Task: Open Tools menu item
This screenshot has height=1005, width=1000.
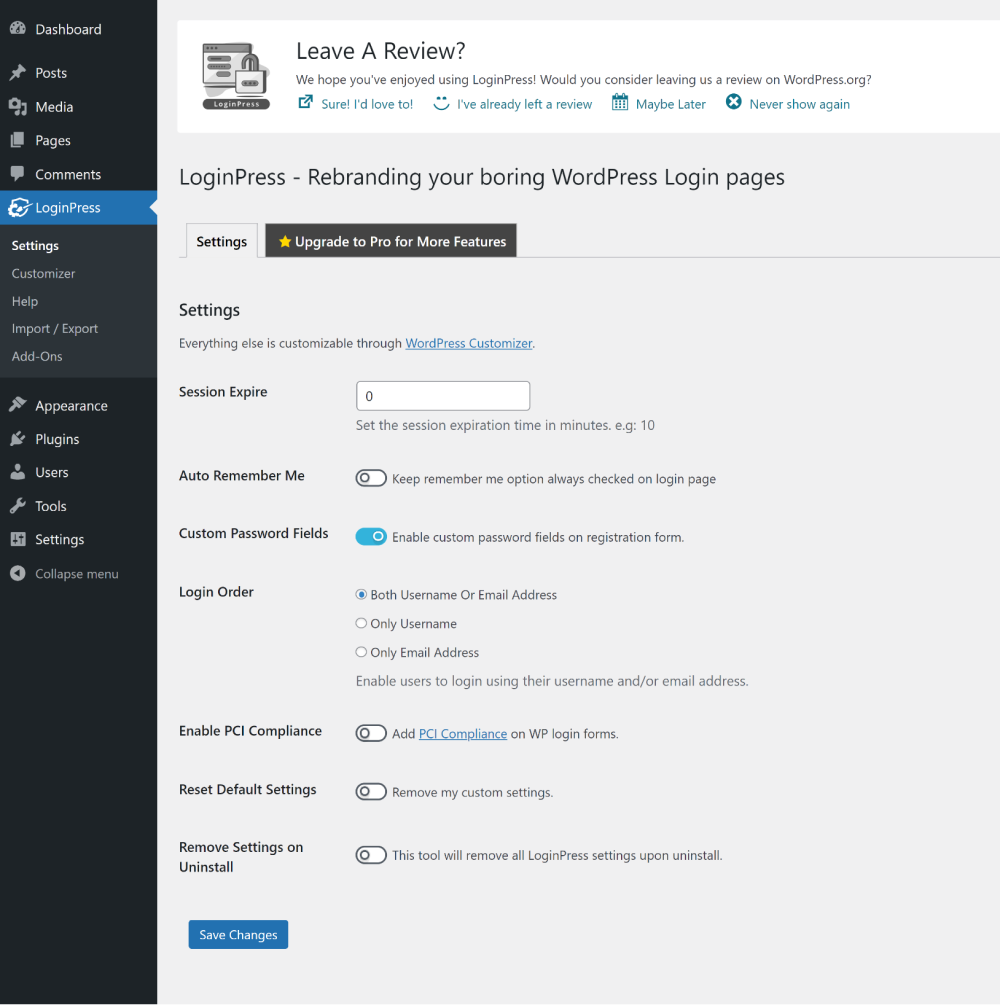Action: [x=78, y=506]
